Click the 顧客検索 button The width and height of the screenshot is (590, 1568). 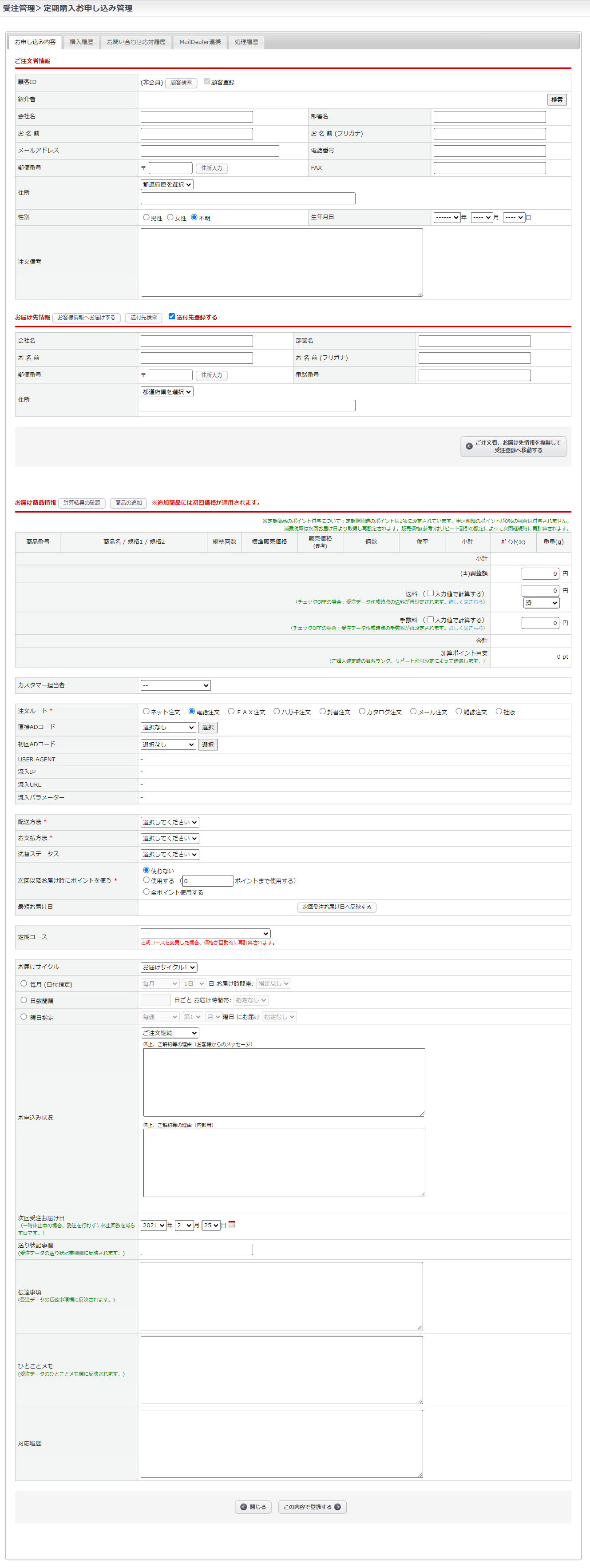click(181, 82)
